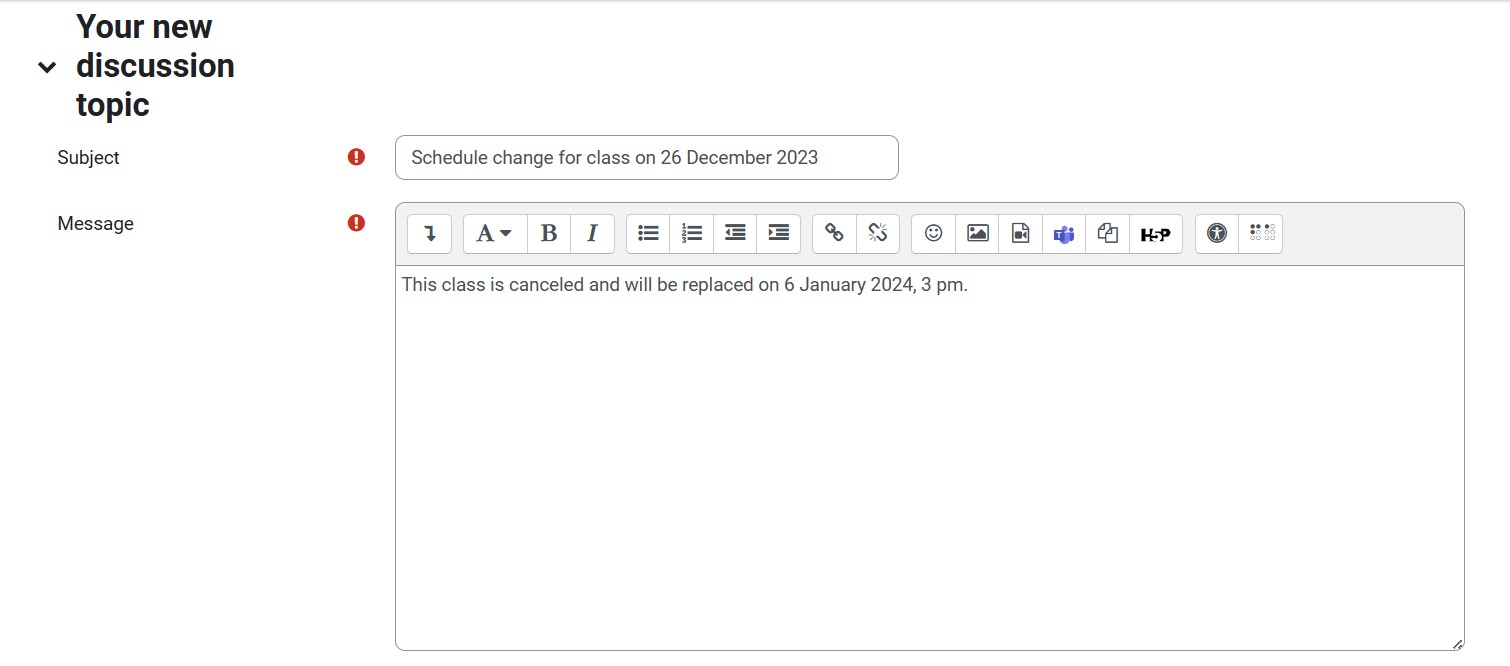Click the indent icon
This screenshot has height=666, width=1510.
click(x=778, y=234)
